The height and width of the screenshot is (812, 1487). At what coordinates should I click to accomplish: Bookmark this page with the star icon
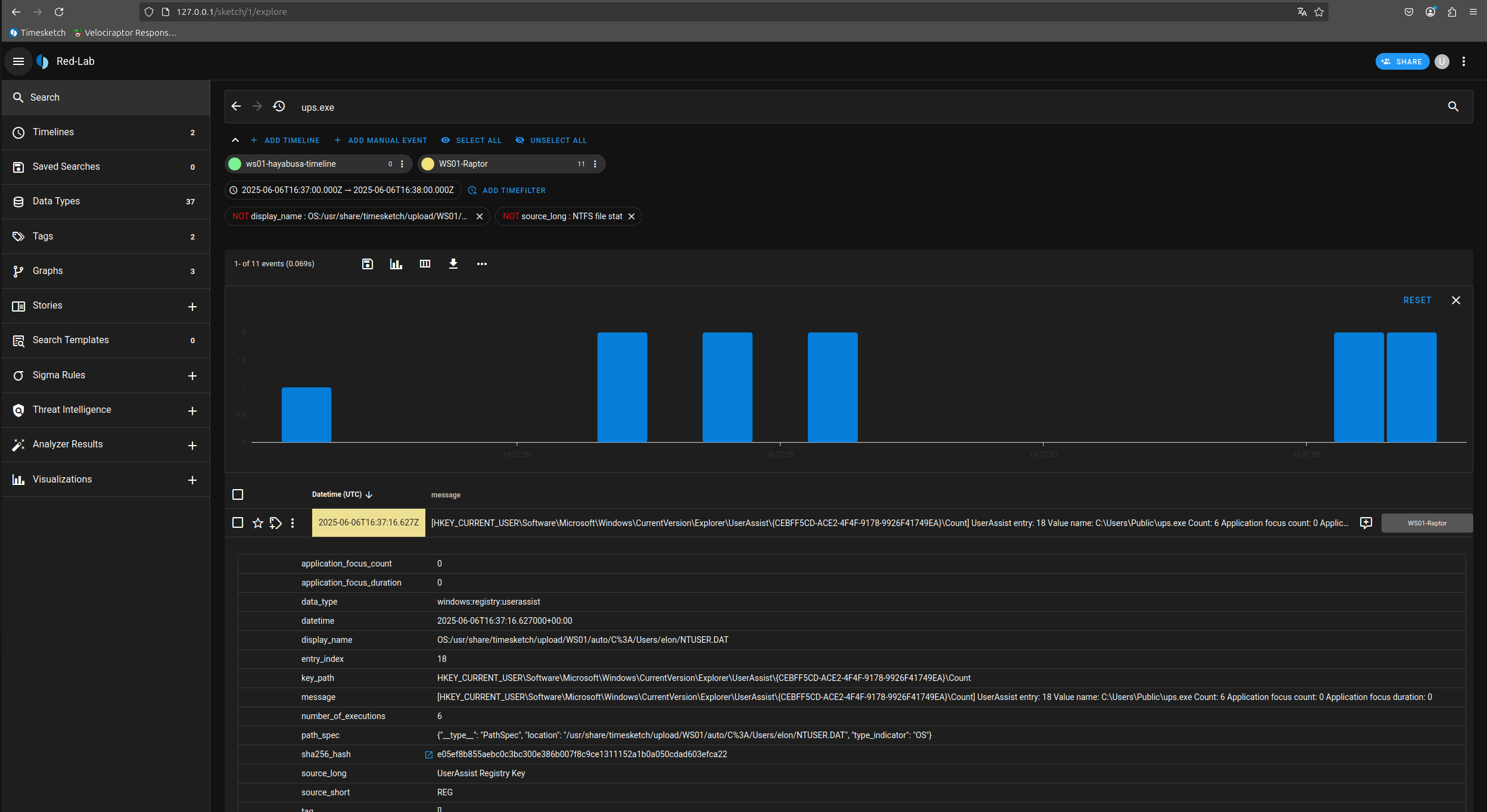click(x=1319, y=12)
